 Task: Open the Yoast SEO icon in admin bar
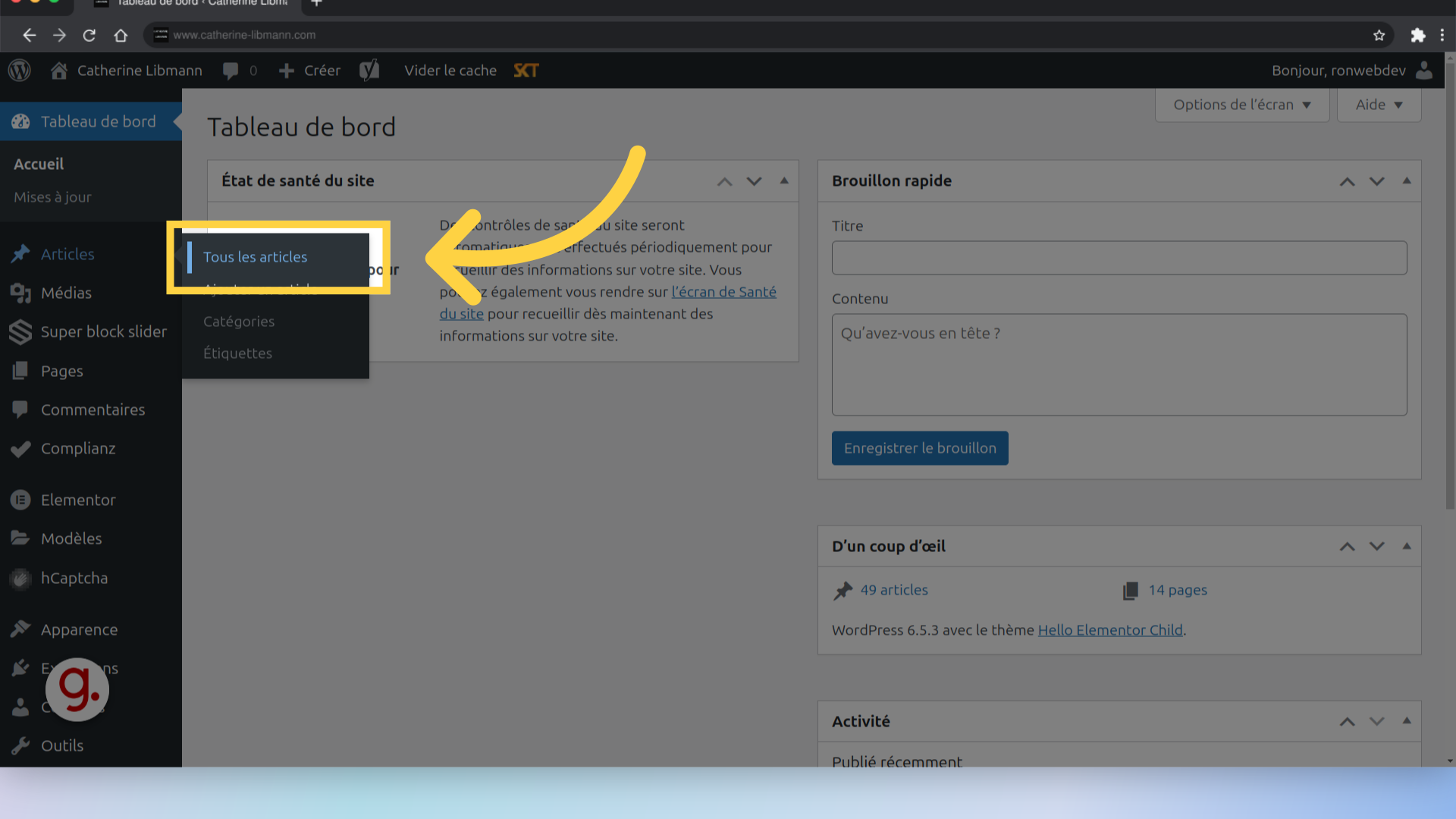tap(369, 71)
